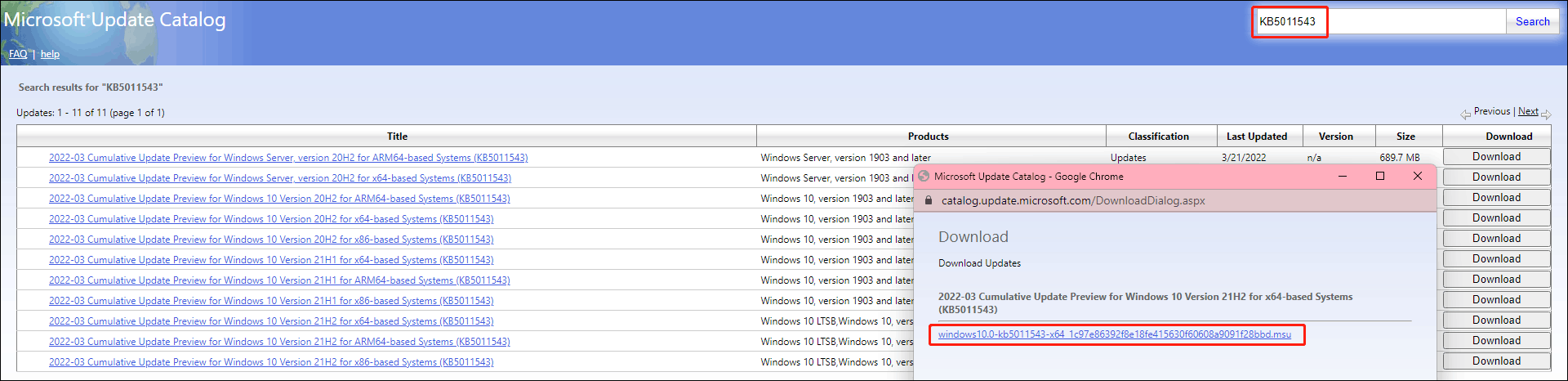Image resolution: width=1568 pixels, height=381 pixels.
Task: Close the Microsoft Update Catalog popup window
Action: pyautogui.click(x=1418, y=177)
